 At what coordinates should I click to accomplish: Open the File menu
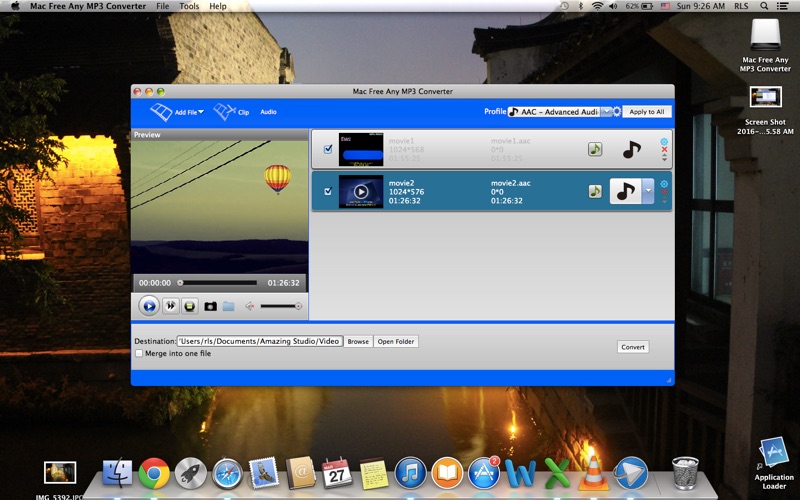pyautogui.click(x=163, y=6)
